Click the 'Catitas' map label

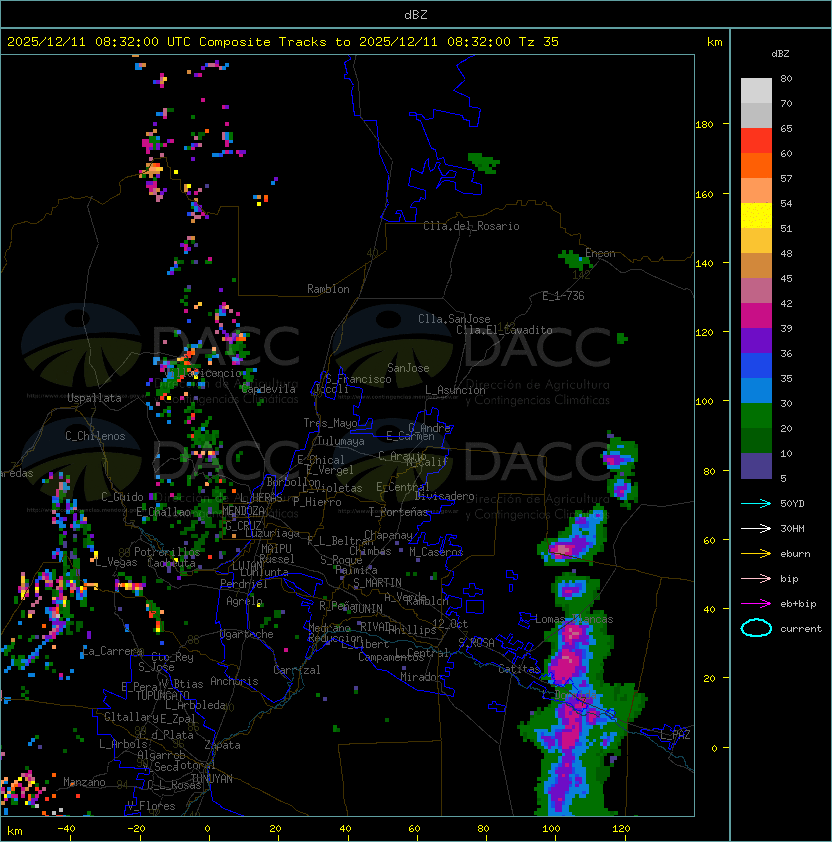(x=519, y=669)
